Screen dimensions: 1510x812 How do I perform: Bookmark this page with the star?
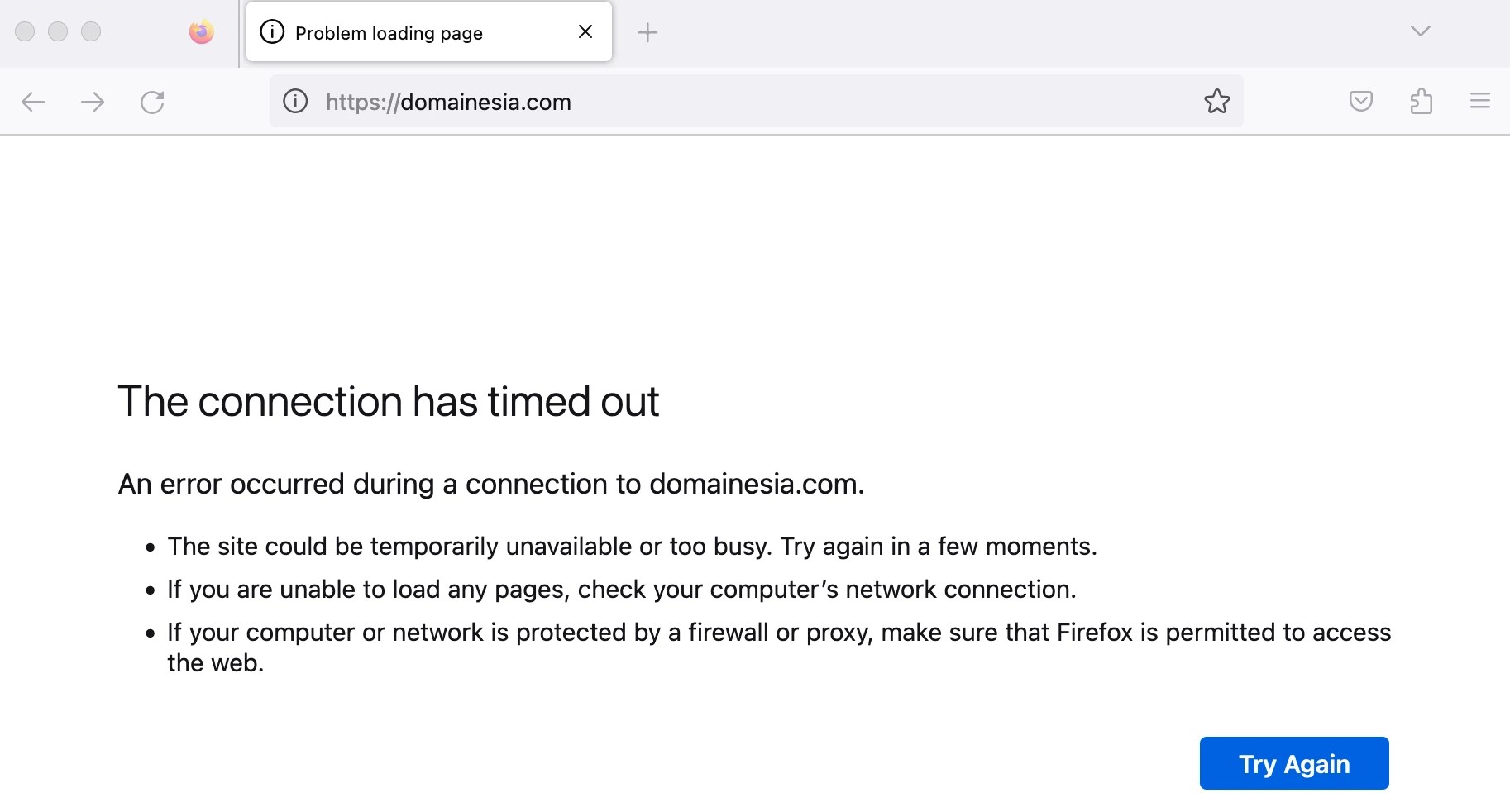point(1216,102)
